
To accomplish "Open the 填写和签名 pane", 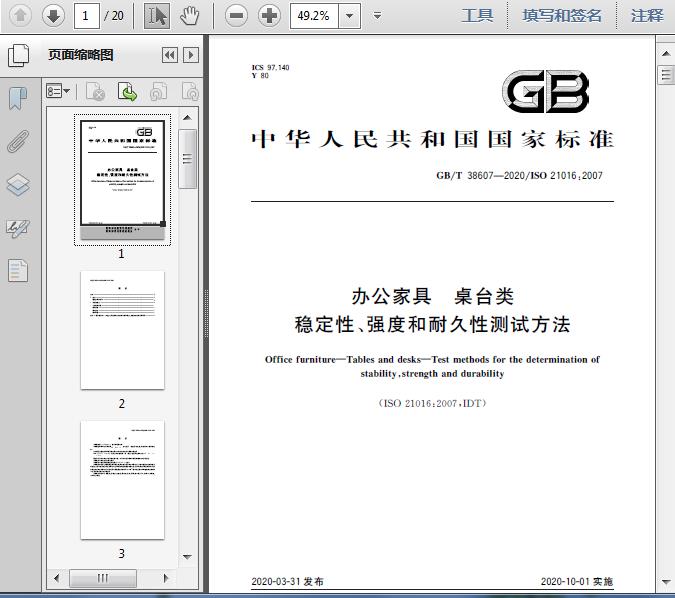I will (x=562, y=16).
